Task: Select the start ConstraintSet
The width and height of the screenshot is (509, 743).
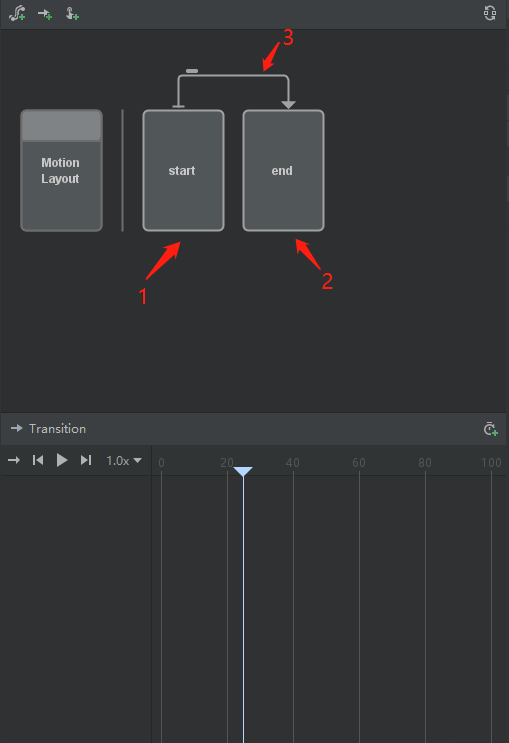Action: (183, 171)
